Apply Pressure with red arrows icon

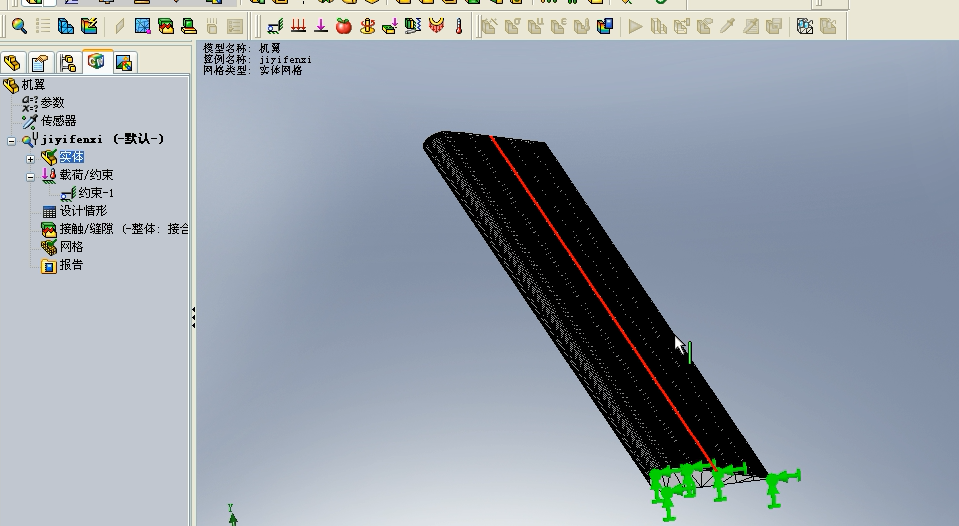pos(298,26)
